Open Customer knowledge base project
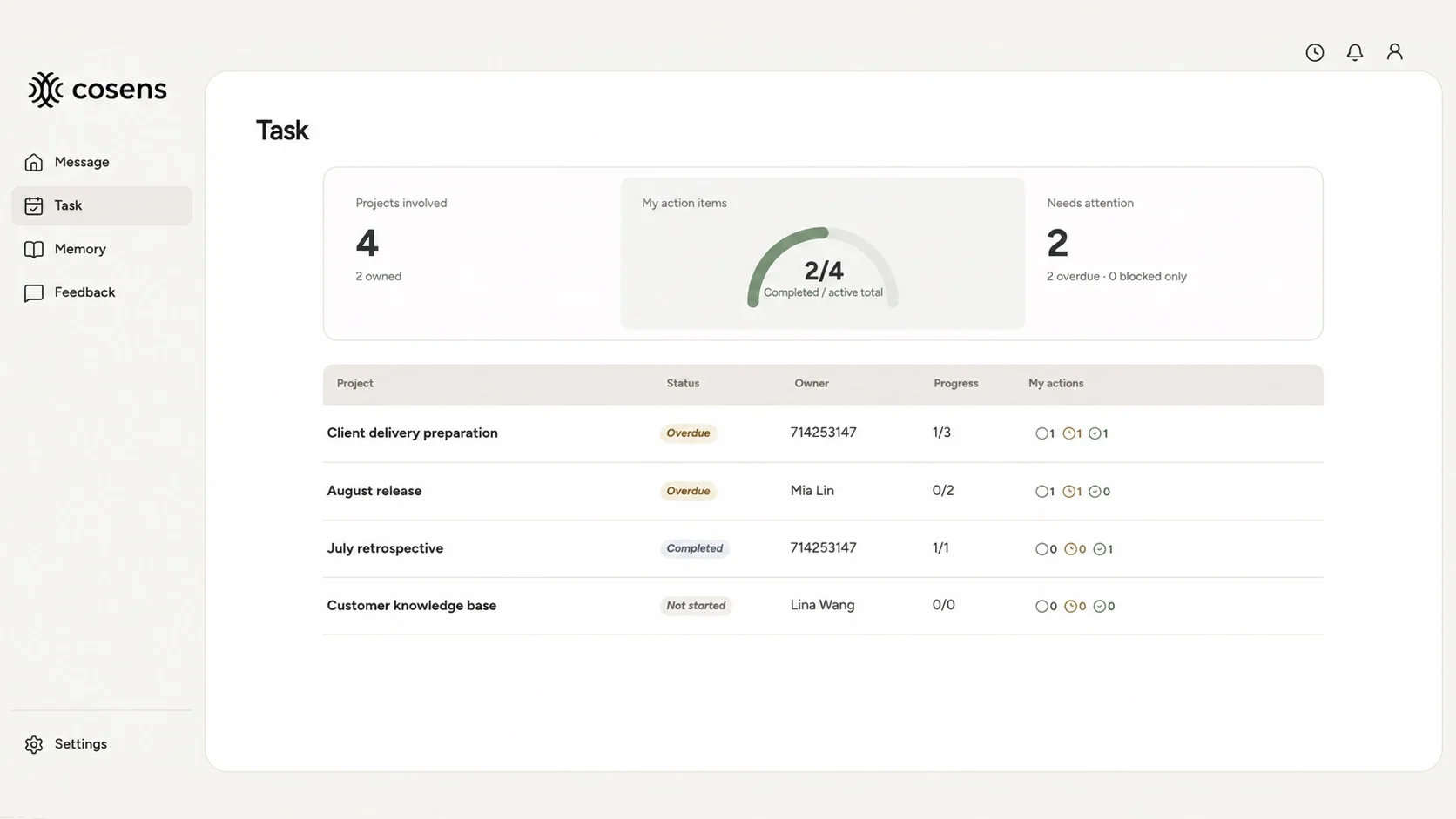This screenshot has width=1456, height=819. [411, 606]
